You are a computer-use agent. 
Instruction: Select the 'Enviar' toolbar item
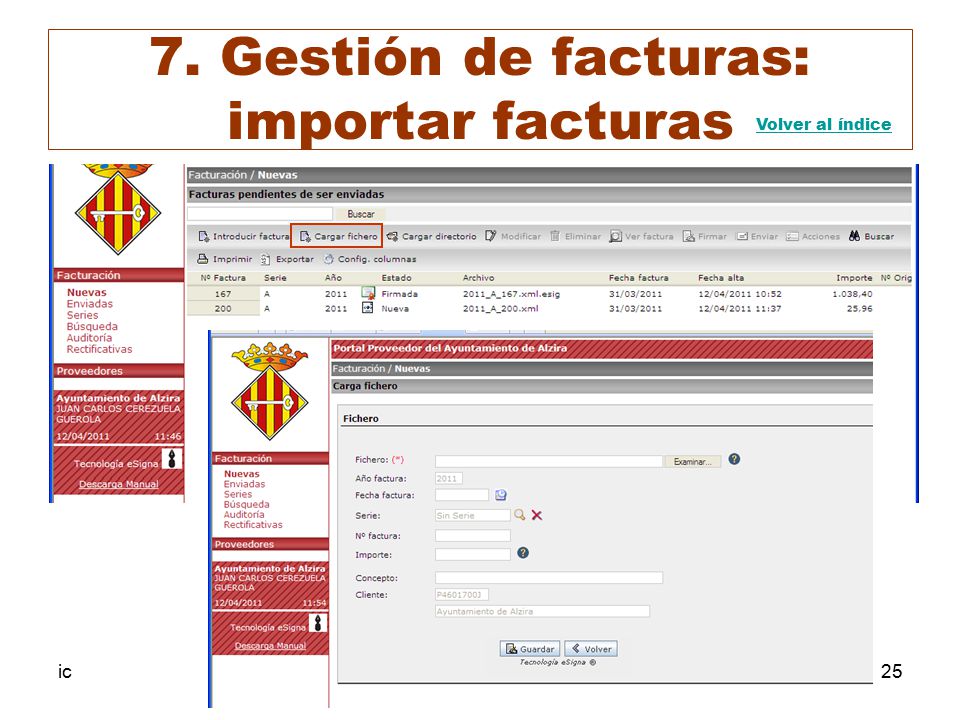pyautogui.click(x=757, y=236)
